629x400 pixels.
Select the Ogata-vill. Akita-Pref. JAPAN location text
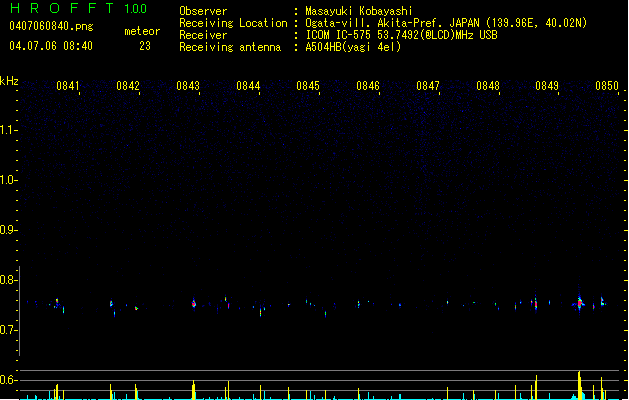pyautogui.click(x=446, y=23)
